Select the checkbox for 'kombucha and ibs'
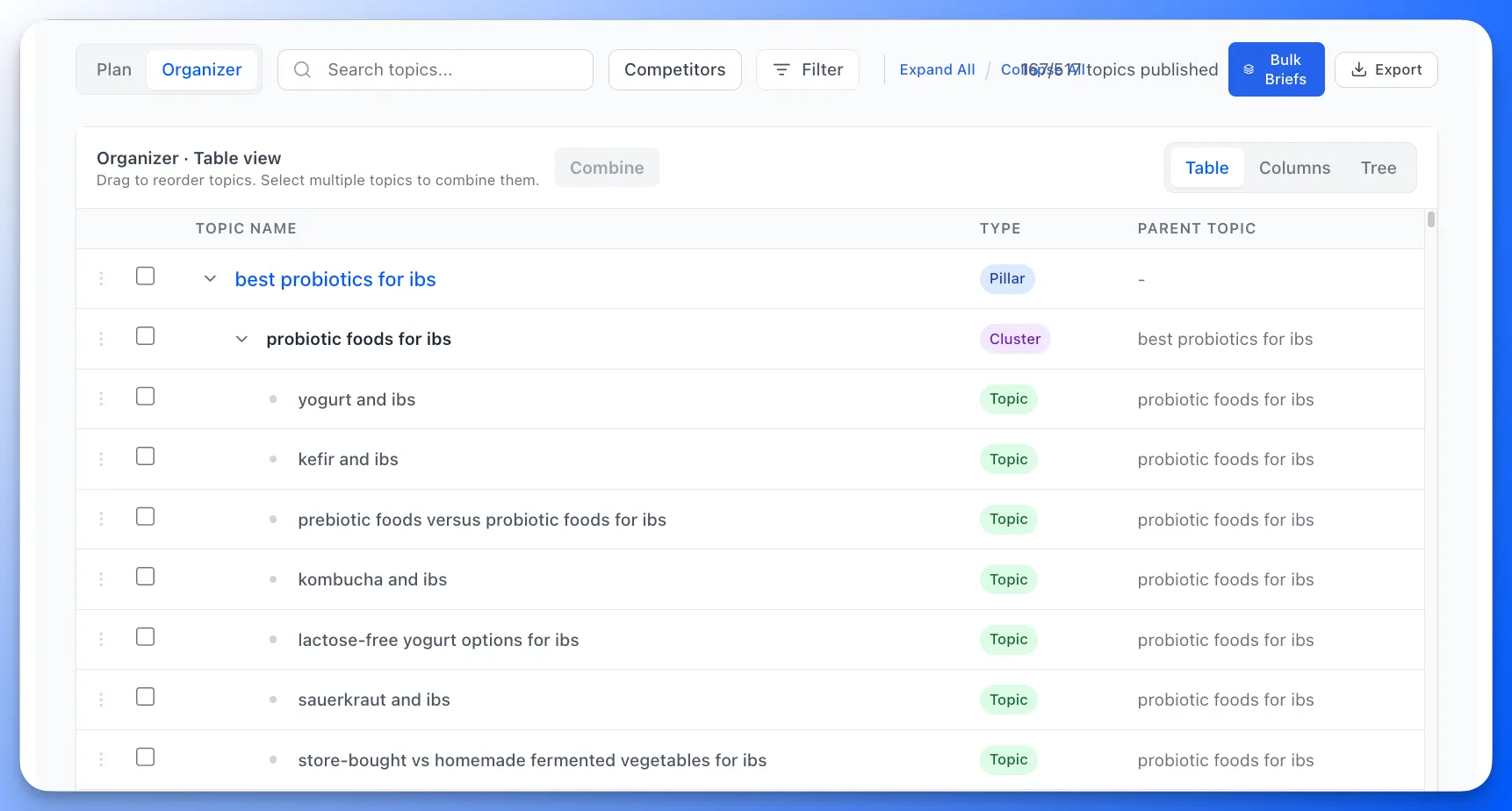 click(x=145, y=577)
